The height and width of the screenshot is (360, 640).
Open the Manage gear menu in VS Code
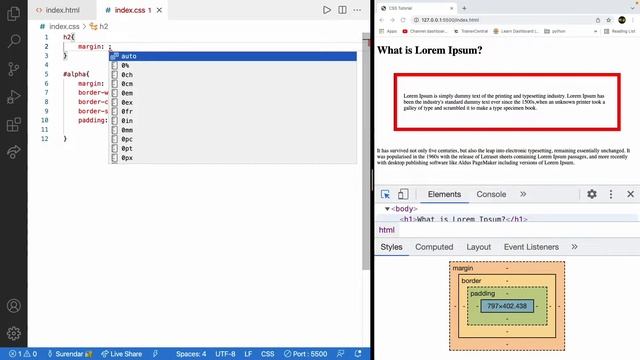(13, 333)
